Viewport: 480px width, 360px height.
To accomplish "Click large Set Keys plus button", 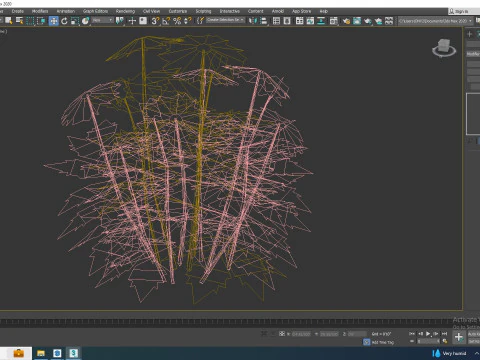I will point(459,337).
